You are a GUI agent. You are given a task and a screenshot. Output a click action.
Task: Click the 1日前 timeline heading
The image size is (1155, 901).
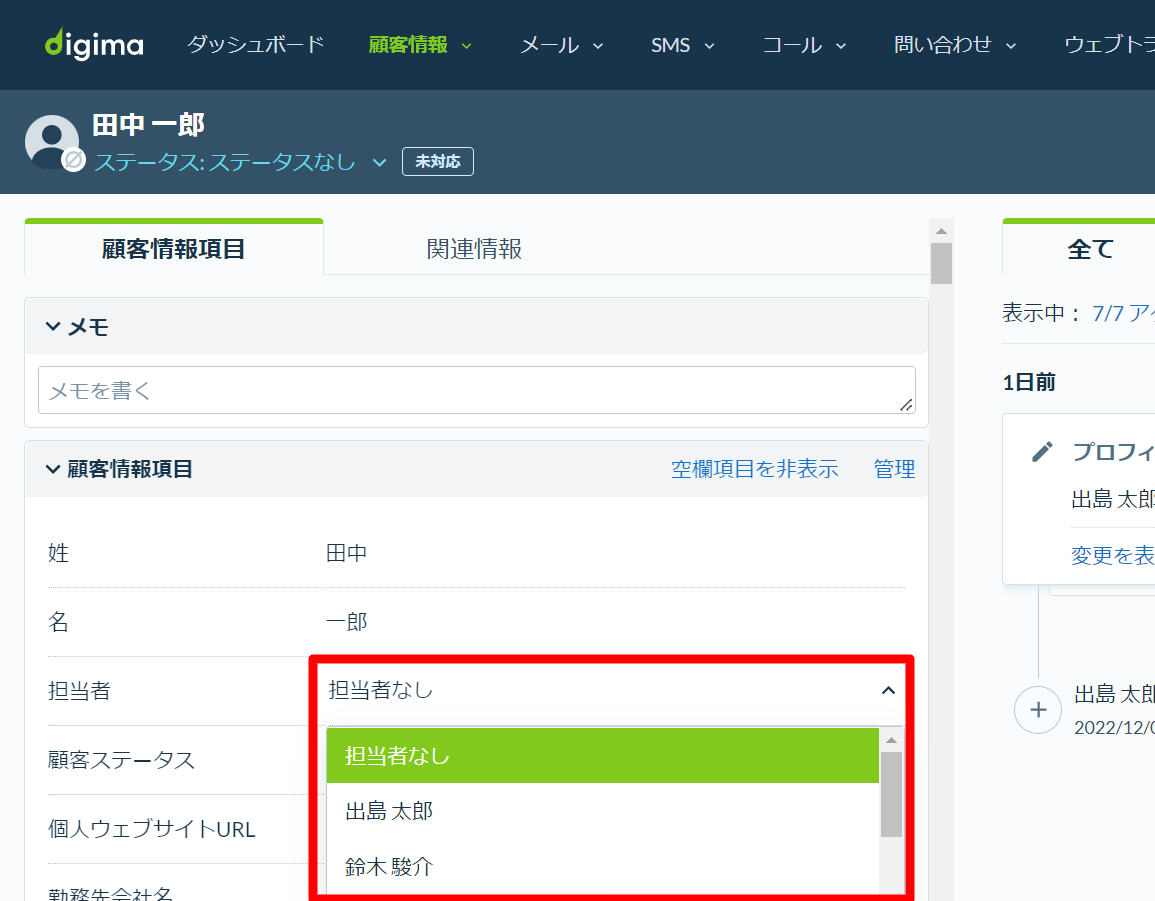(x=1029, y=382)
